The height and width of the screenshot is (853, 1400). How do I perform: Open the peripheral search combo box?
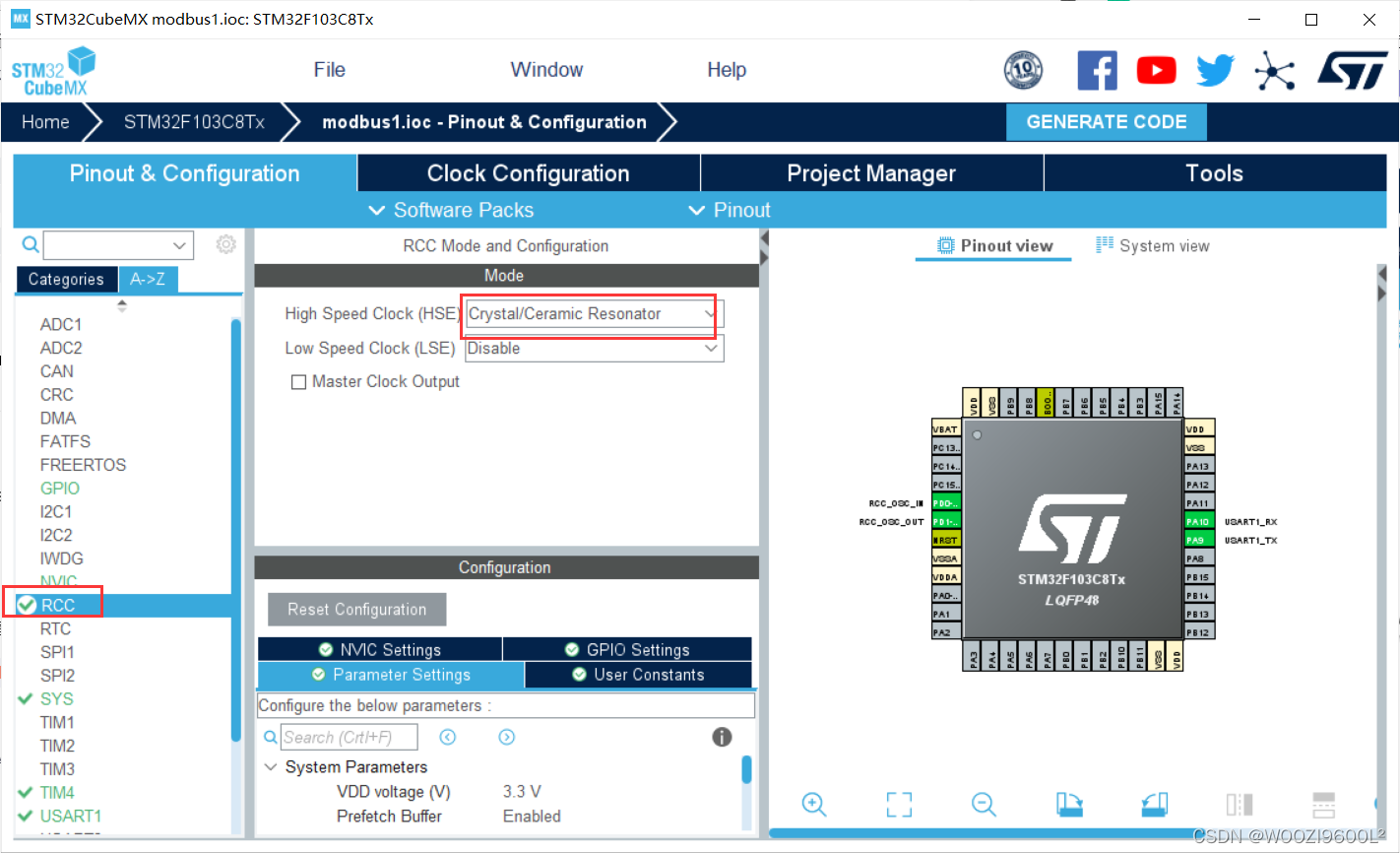(118, 245)
